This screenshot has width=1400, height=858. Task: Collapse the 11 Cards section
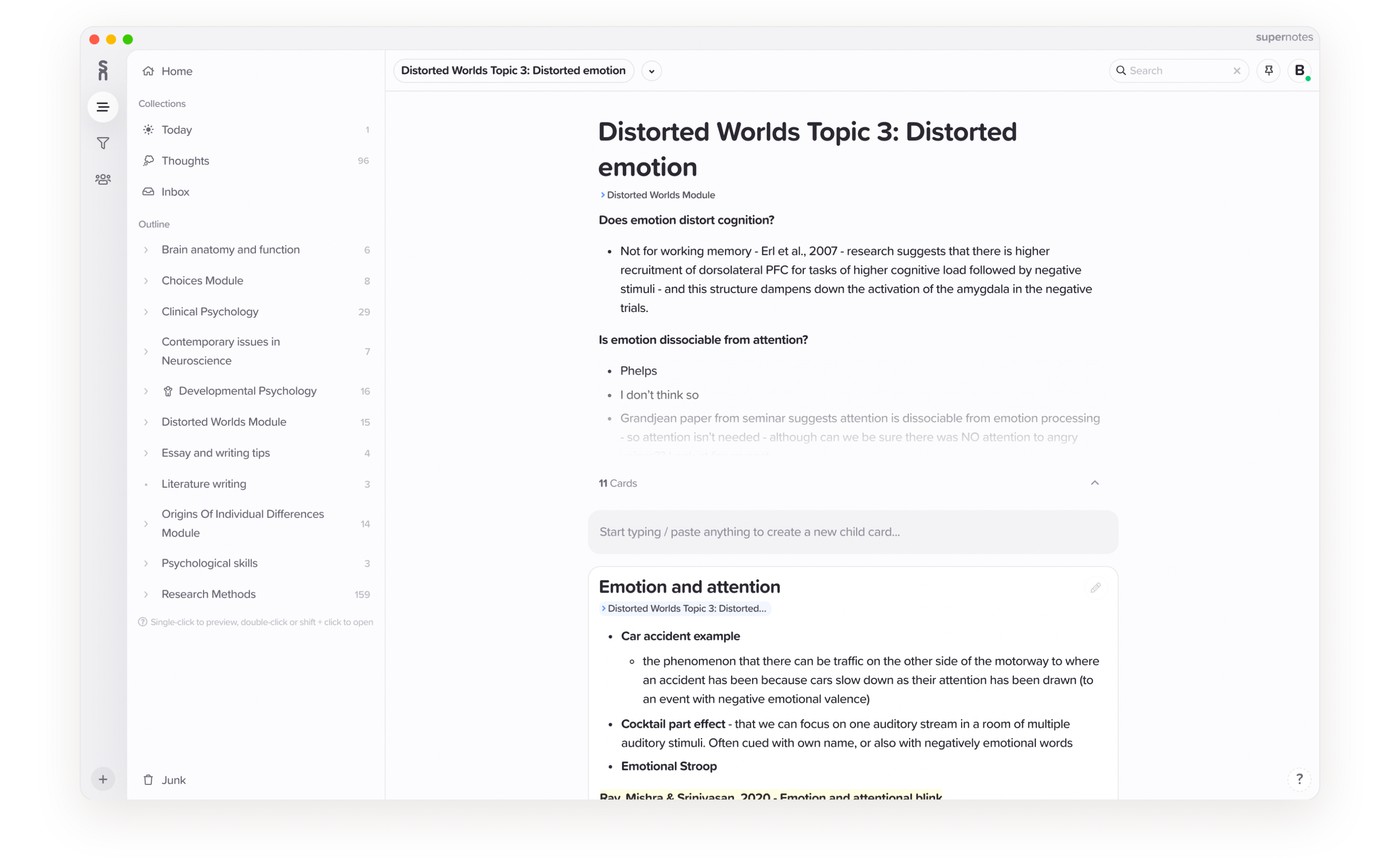pyautogui.click(x=1095, y=482)
